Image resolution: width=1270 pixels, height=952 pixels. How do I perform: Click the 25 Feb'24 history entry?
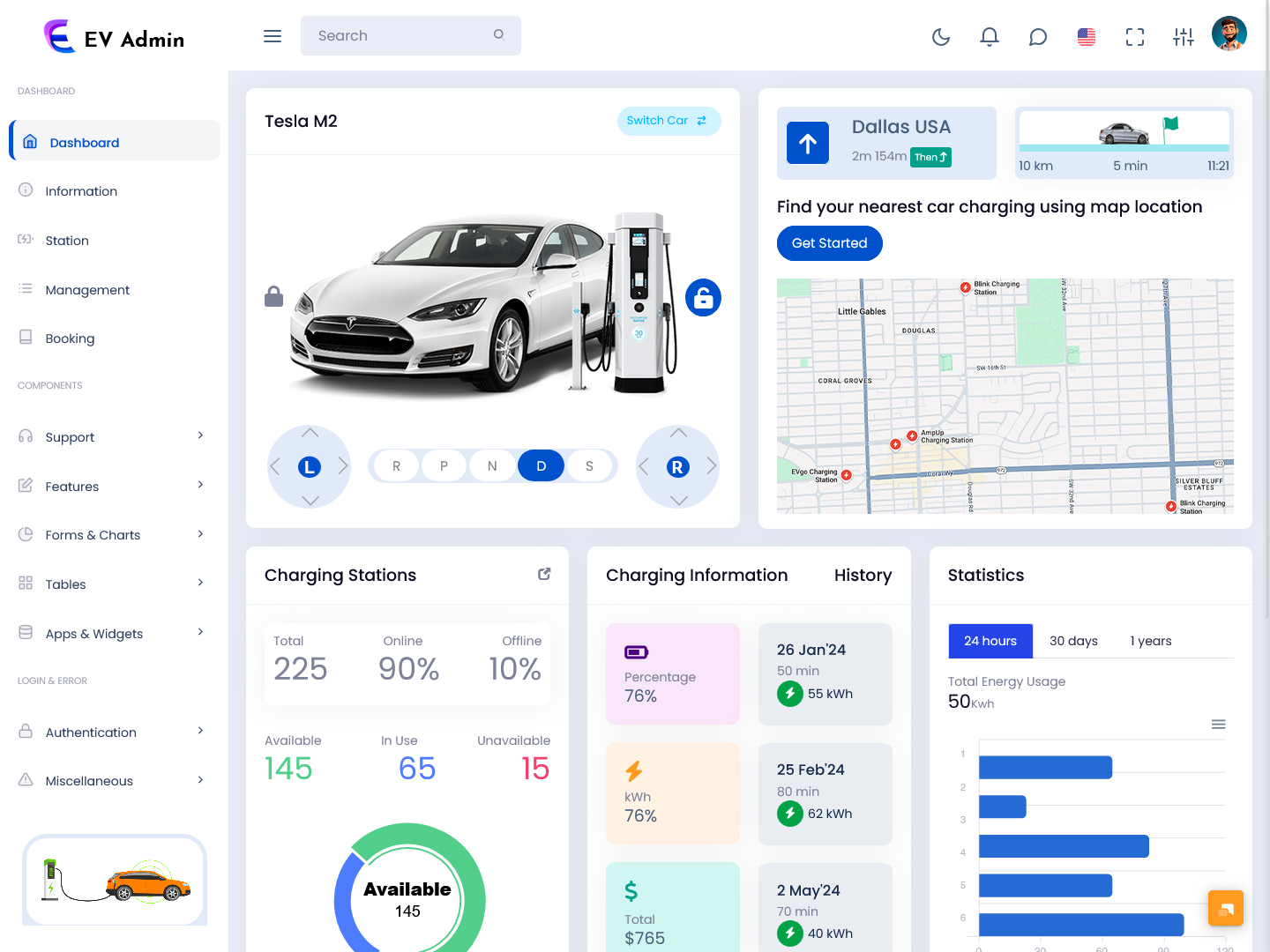point(825,794)
